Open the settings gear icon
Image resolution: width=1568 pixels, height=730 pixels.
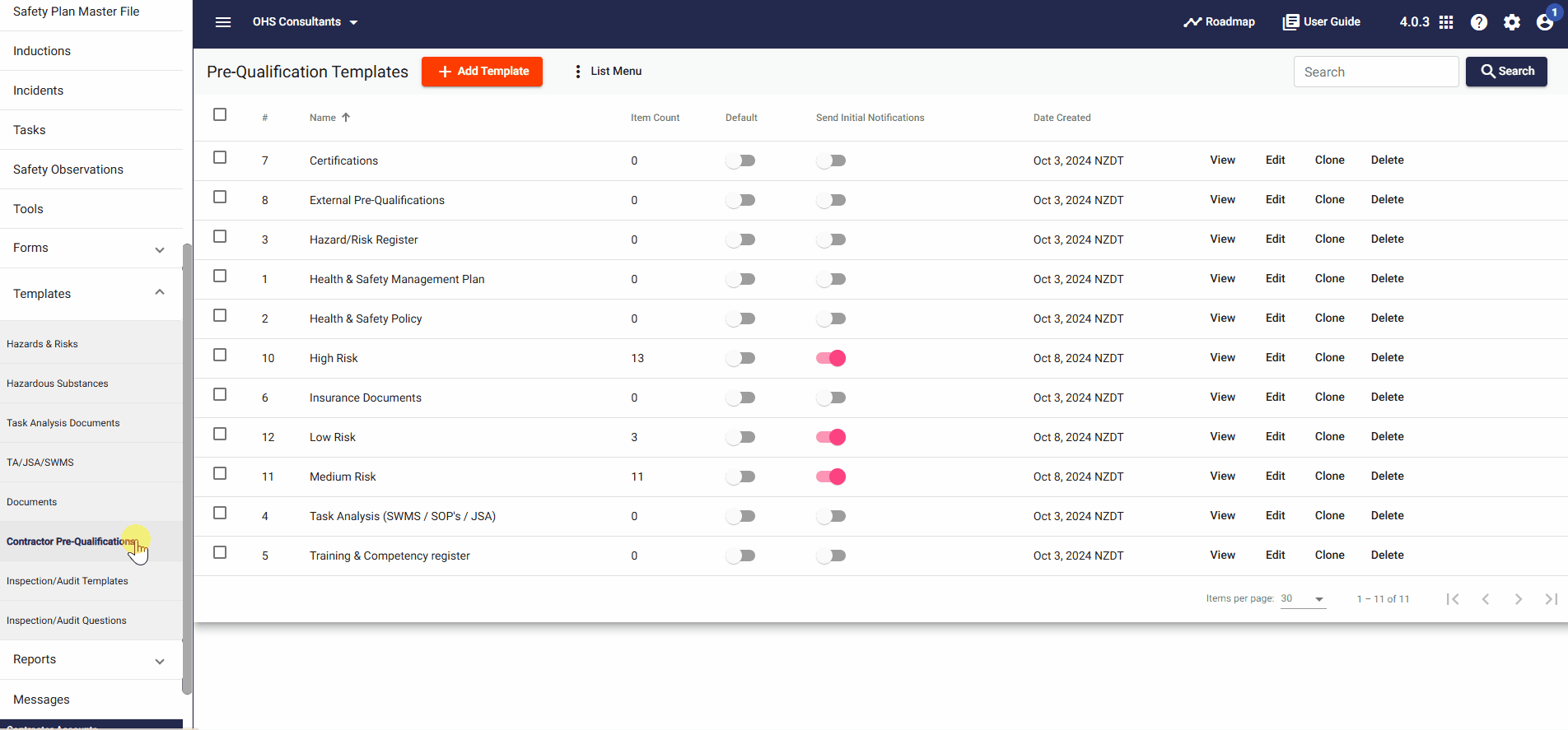(1512, 22)
